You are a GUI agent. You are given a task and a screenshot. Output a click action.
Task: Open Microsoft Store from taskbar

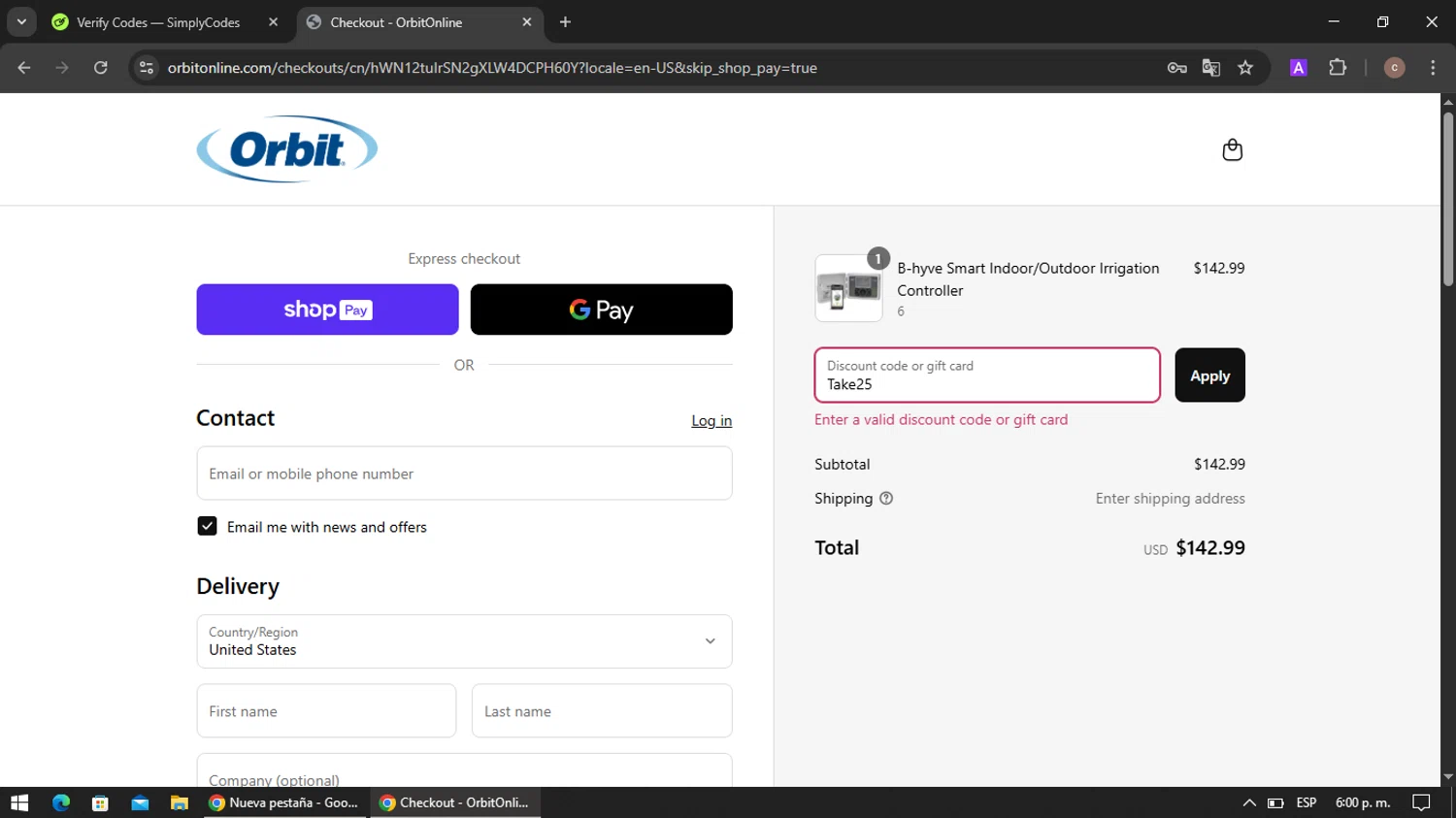pos(100,802)
